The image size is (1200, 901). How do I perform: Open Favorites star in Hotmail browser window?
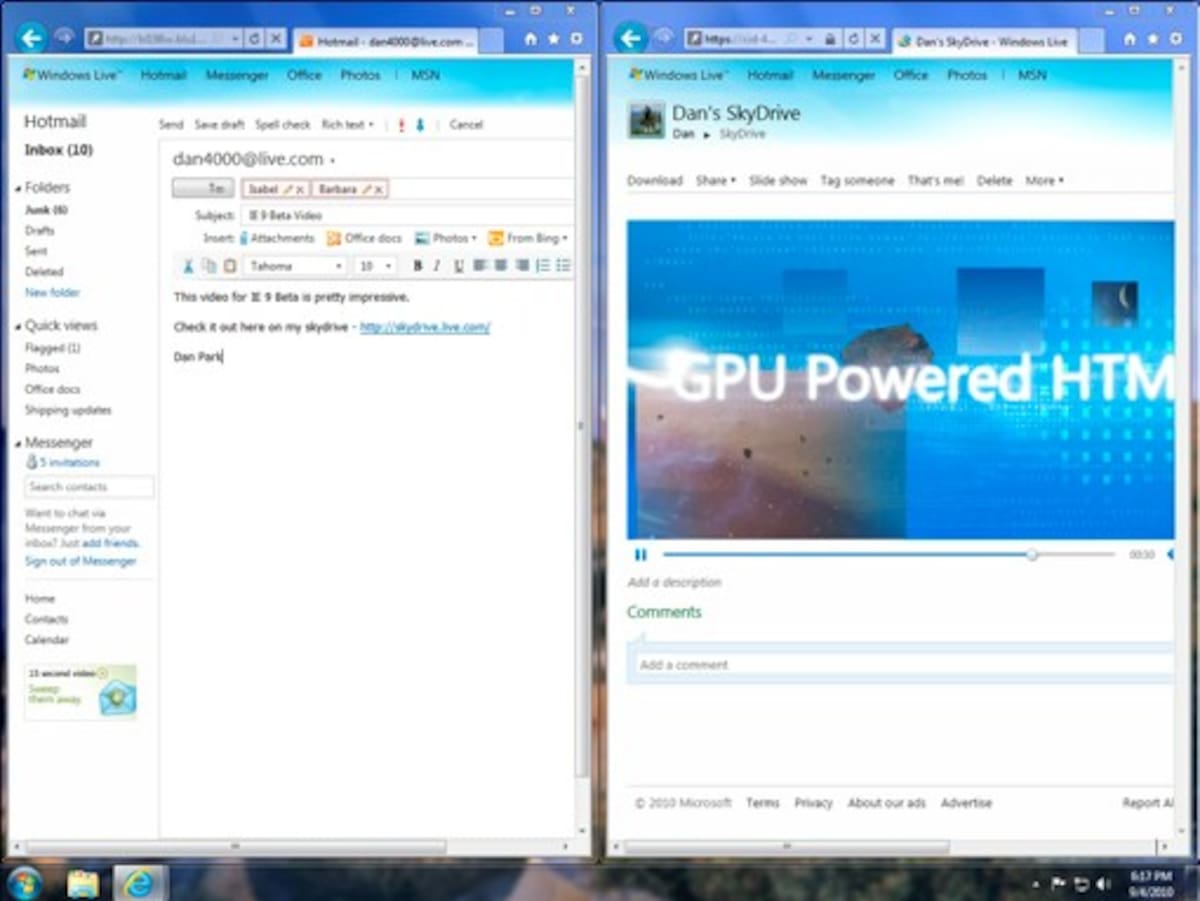pos(553,39)
